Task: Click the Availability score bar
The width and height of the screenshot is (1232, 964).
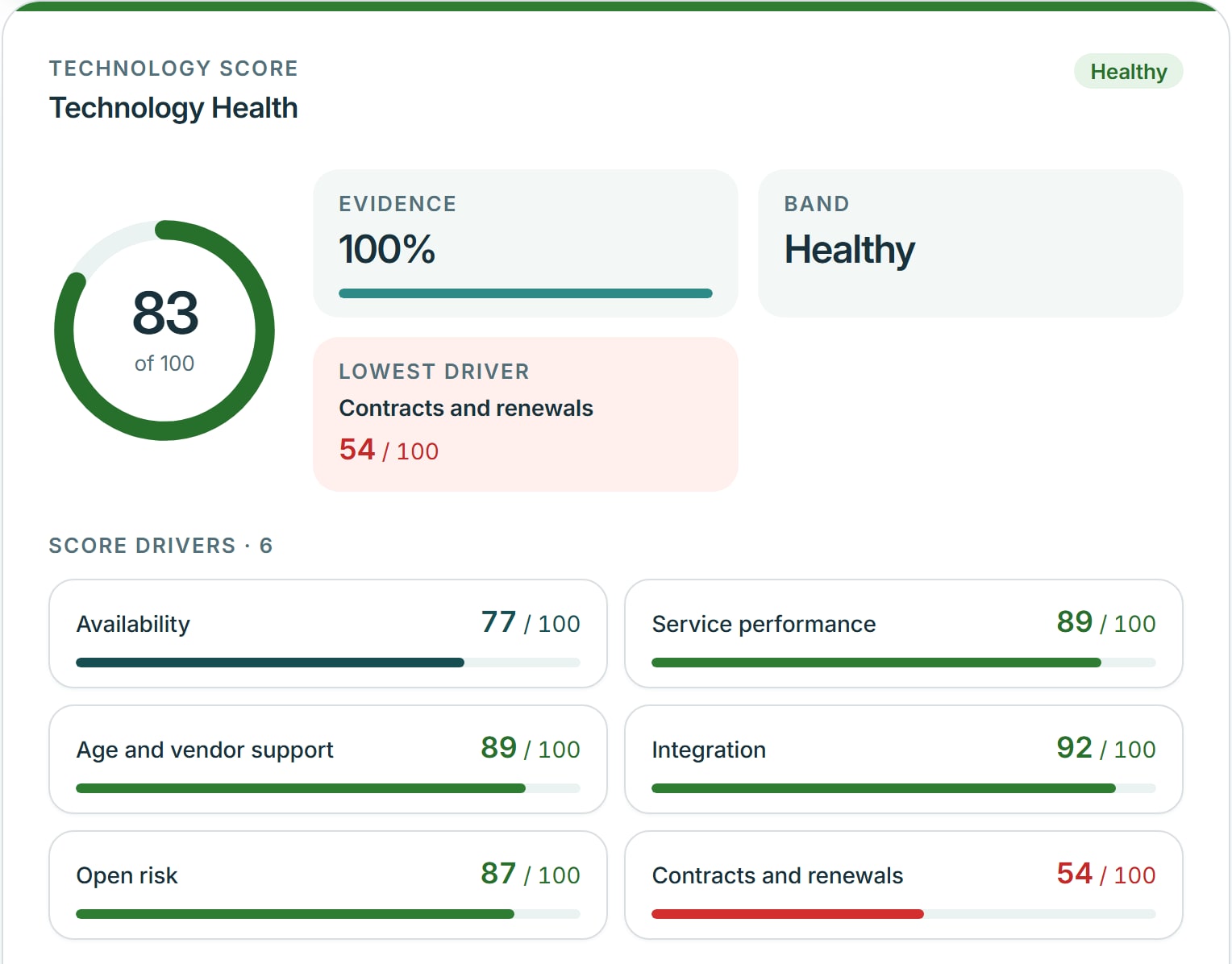Action: [328, 663]
